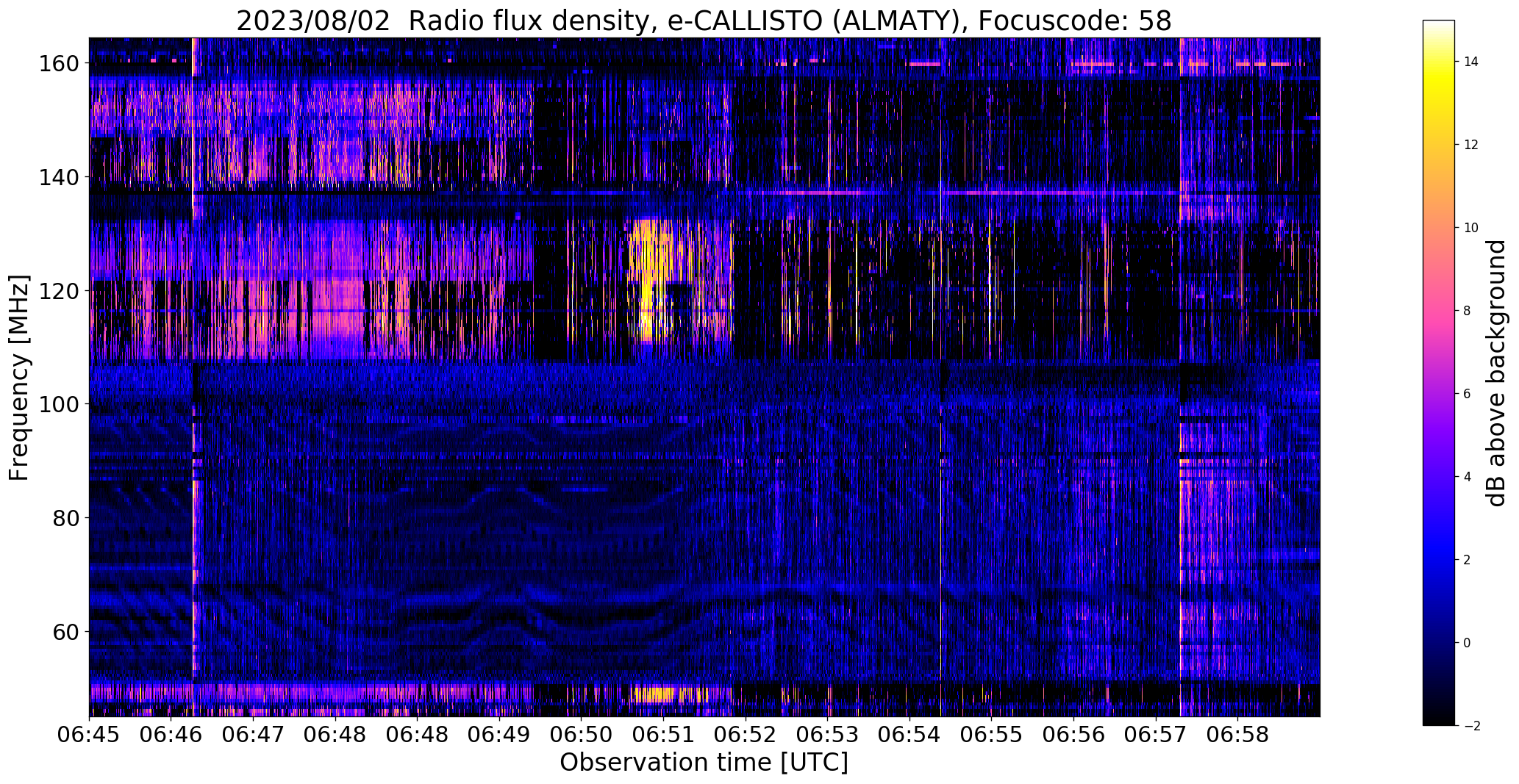Image resolution: width=1519 pixels, height=784 pixels.
Task: Select the 160 frequency tick label
Action: click(x=58, y=64)
